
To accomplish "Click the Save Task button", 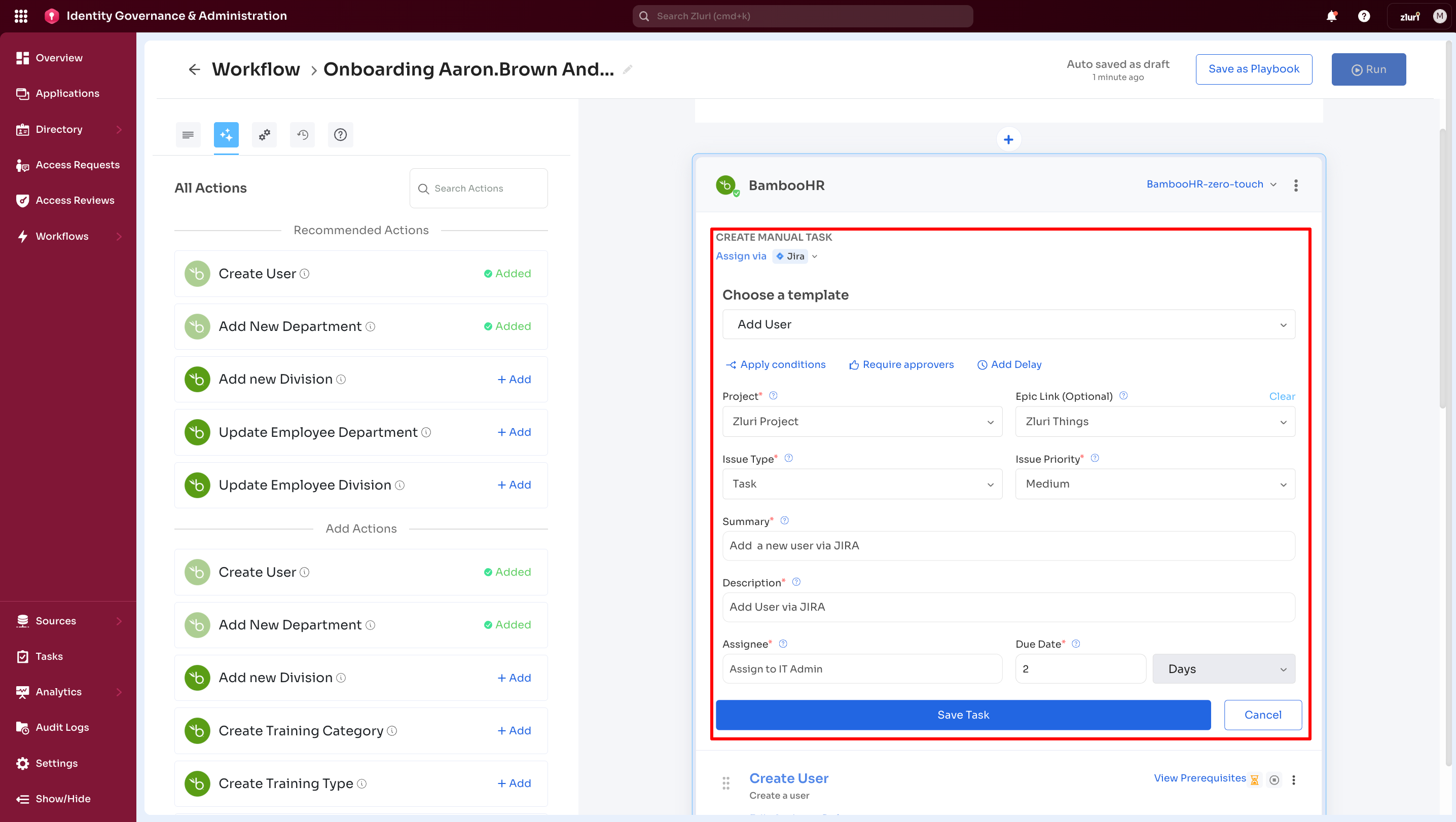I will click(963, 715).
